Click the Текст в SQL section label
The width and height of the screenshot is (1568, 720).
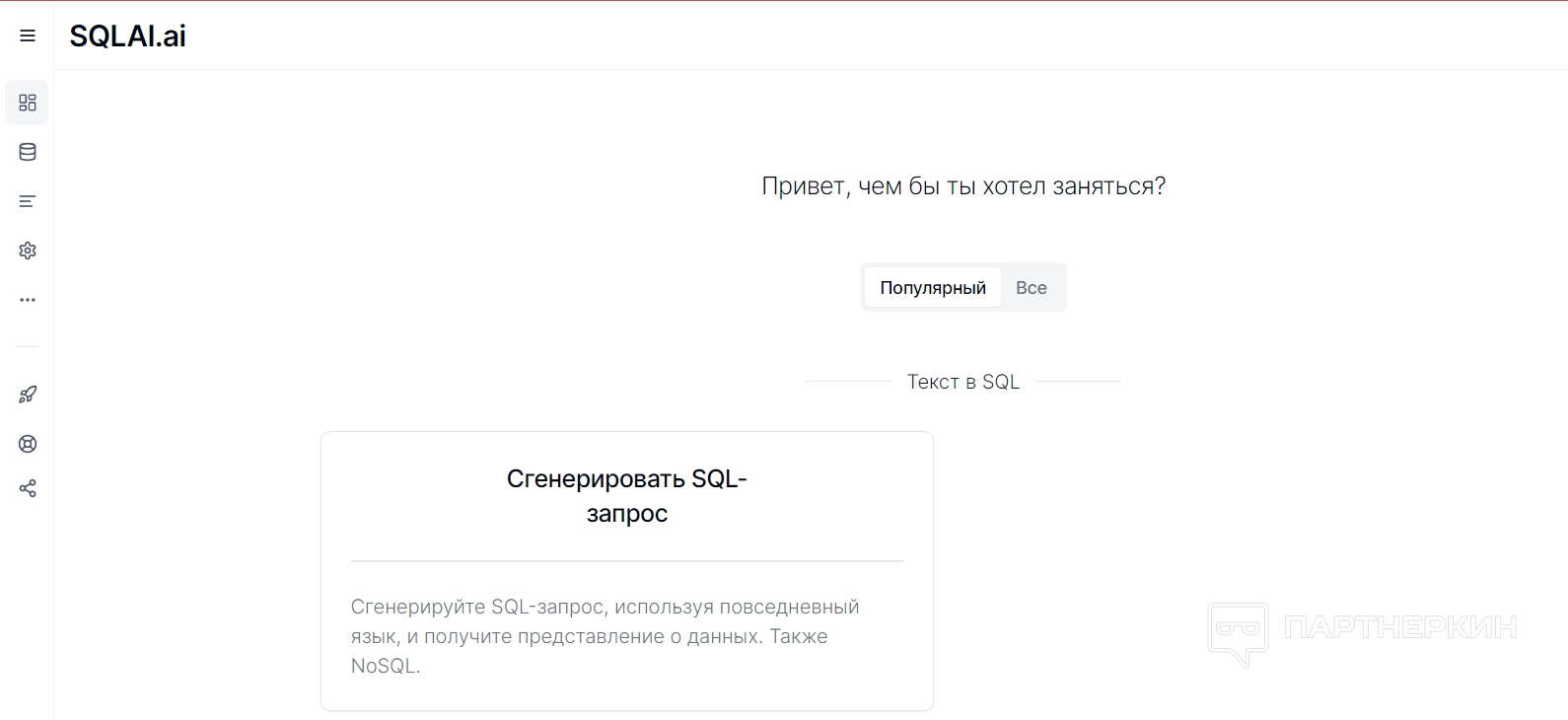[963, 383]
